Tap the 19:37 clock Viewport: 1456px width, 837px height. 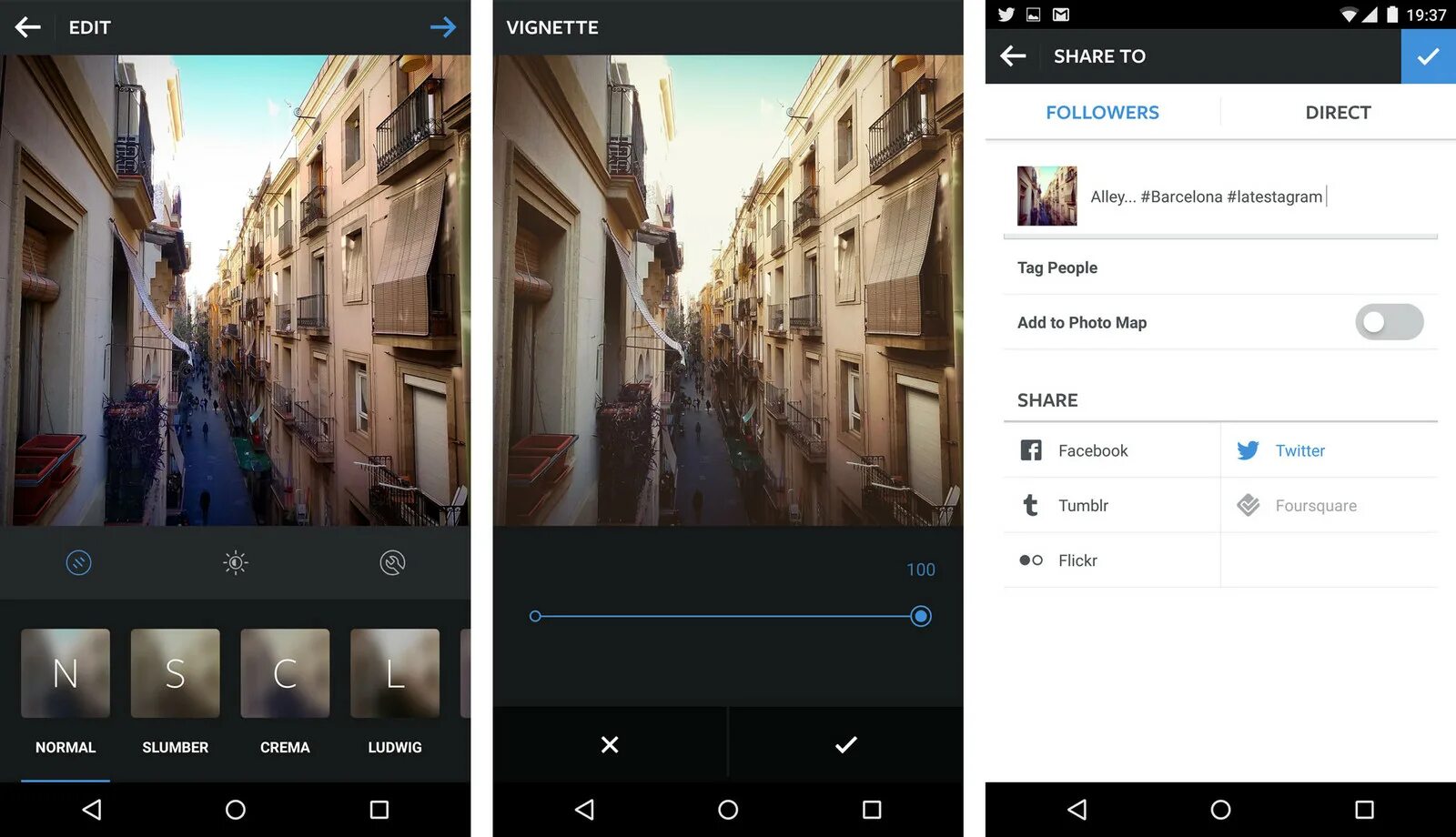pyautogui.click(x=1426, y=15)
